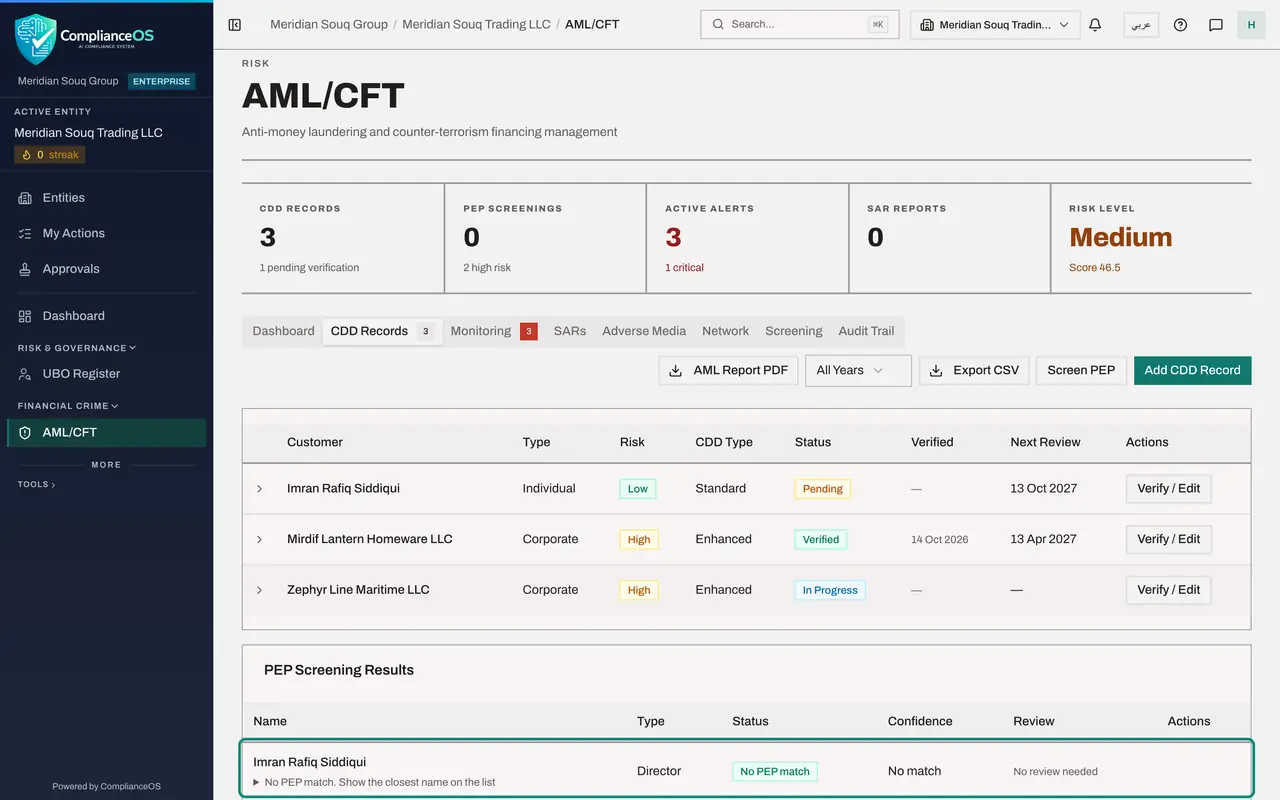
Task: Click the streak flame badge
Action: click(50, 155)
